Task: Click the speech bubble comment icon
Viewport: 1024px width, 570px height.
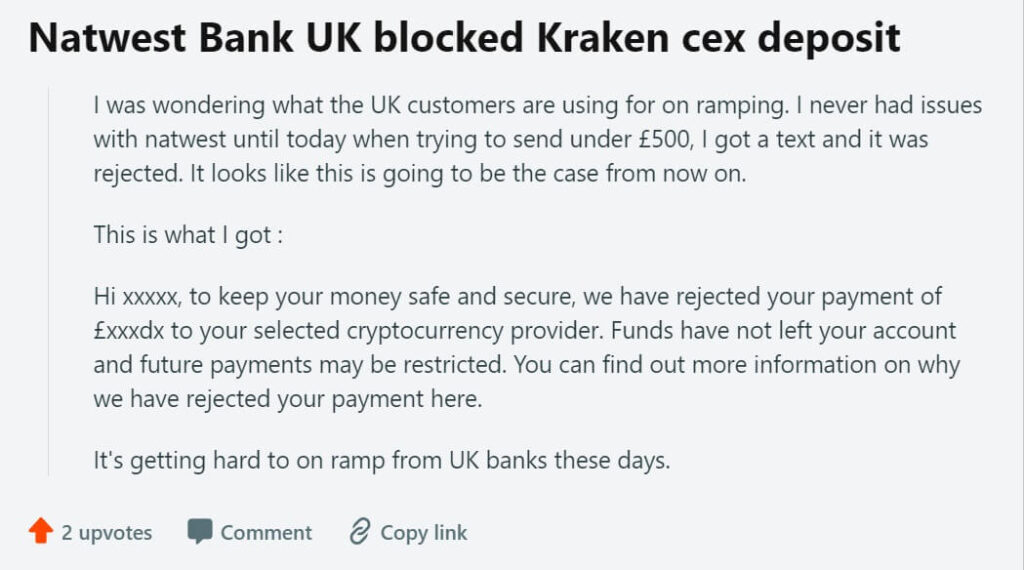Action: pos(200,532)
